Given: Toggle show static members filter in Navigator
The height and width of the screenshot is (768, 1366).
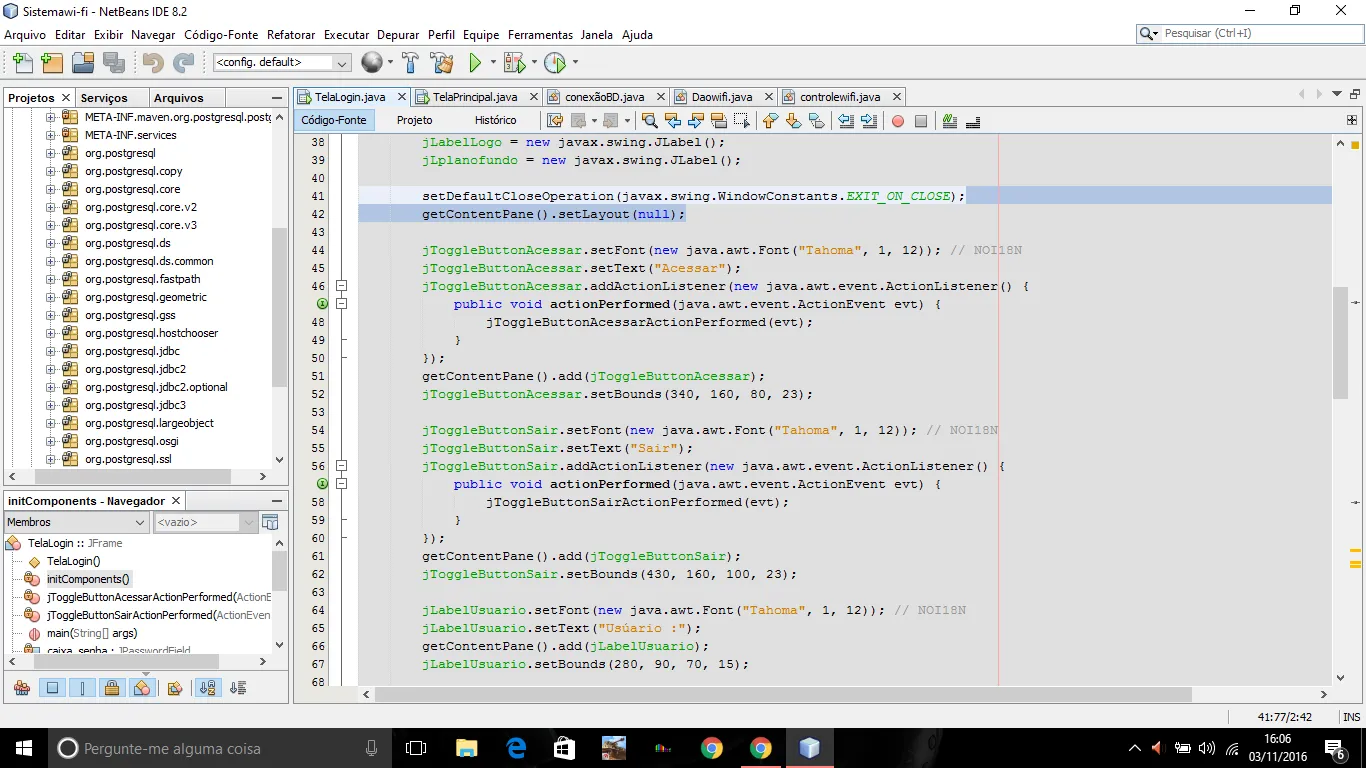Looking at the screenshot, I should point(82,688).
